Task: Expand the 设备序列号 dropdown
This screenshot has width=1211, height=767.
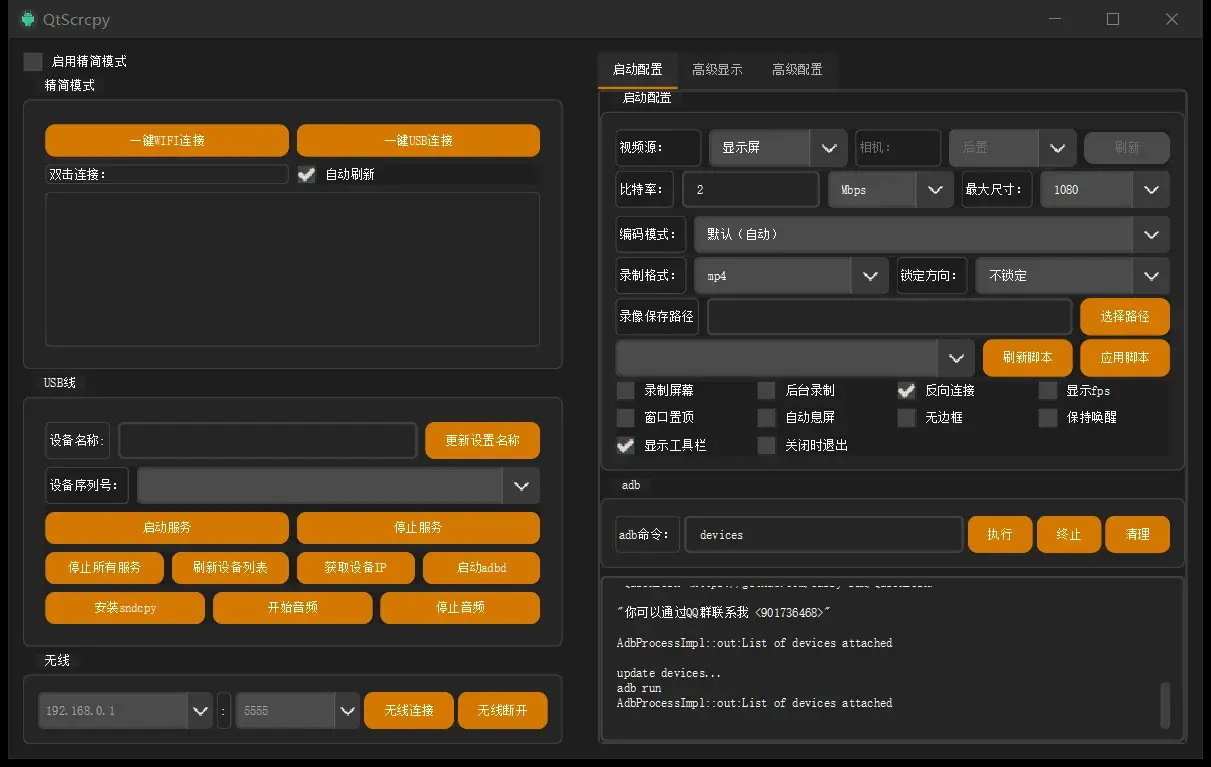Action: tap(338, 485)
